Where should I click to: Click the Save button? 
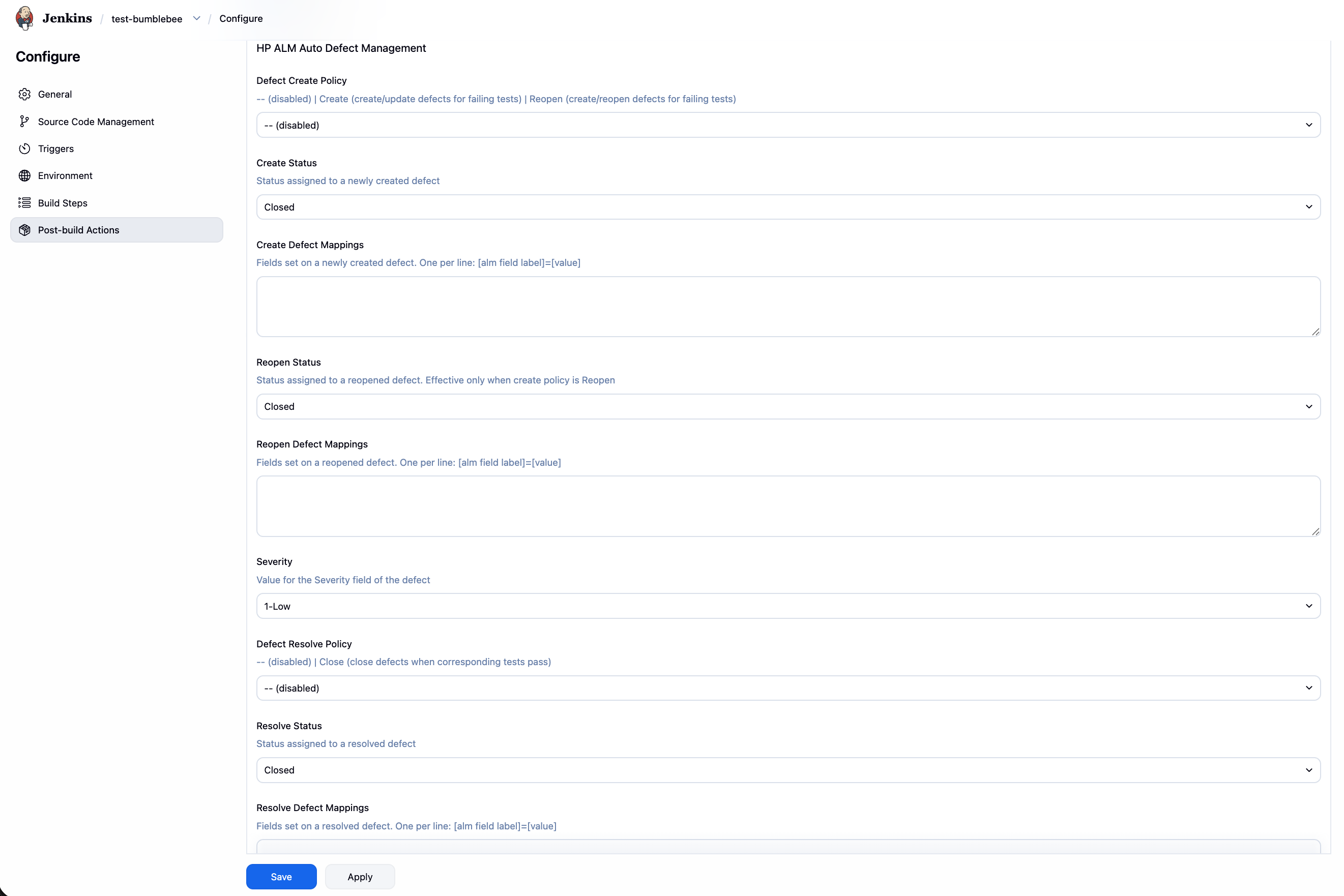[x=281, y=877]
